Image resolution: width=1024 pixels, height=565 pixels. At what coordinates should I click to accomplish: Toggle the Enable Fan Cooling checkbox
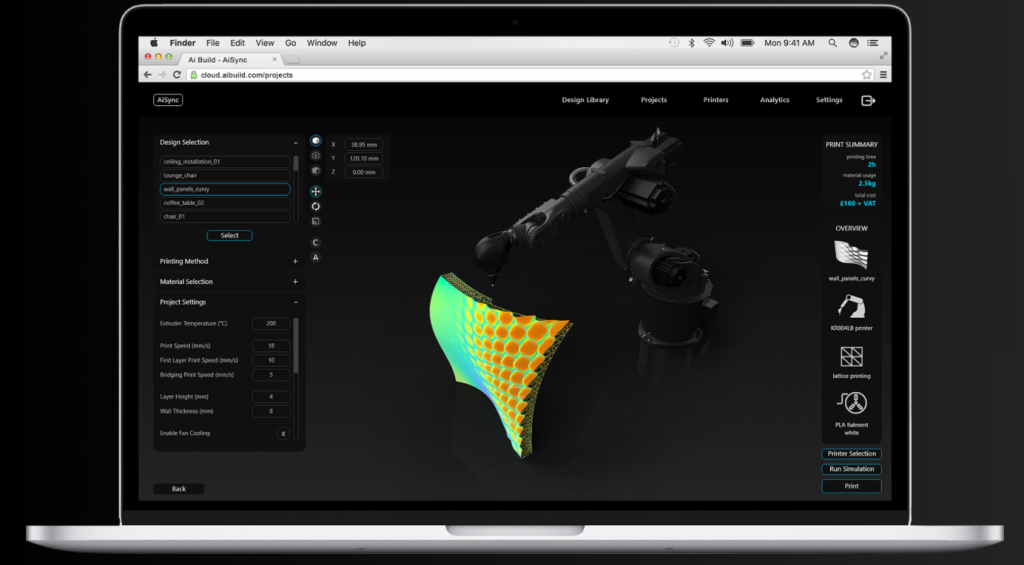click(283, 434)
